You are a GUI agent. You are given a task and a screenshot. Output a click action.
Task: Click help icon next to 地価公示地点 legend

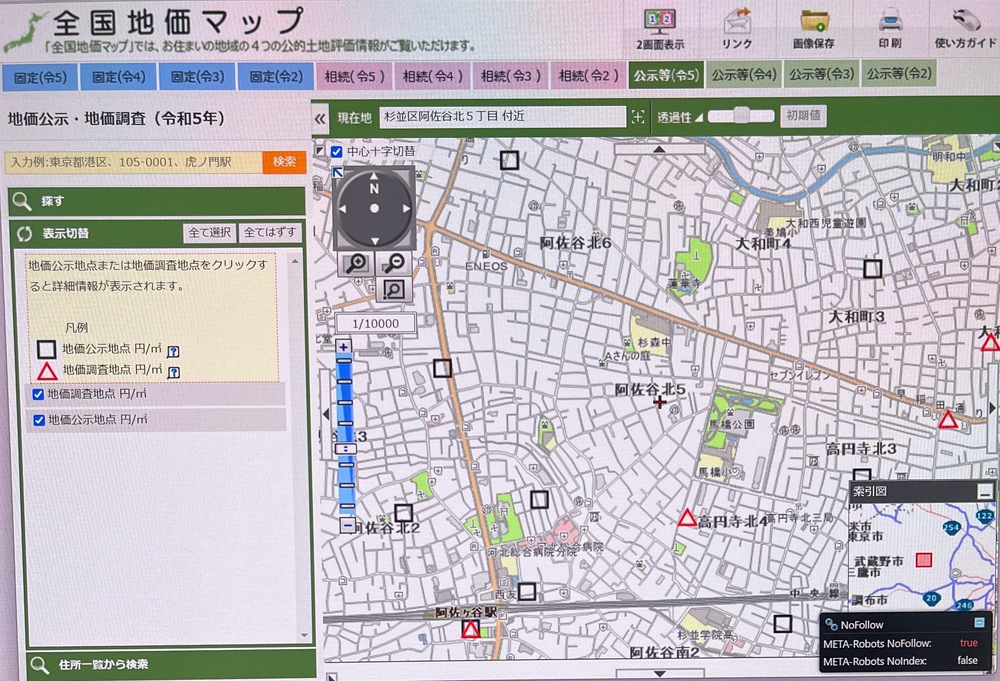click(173, 351)
